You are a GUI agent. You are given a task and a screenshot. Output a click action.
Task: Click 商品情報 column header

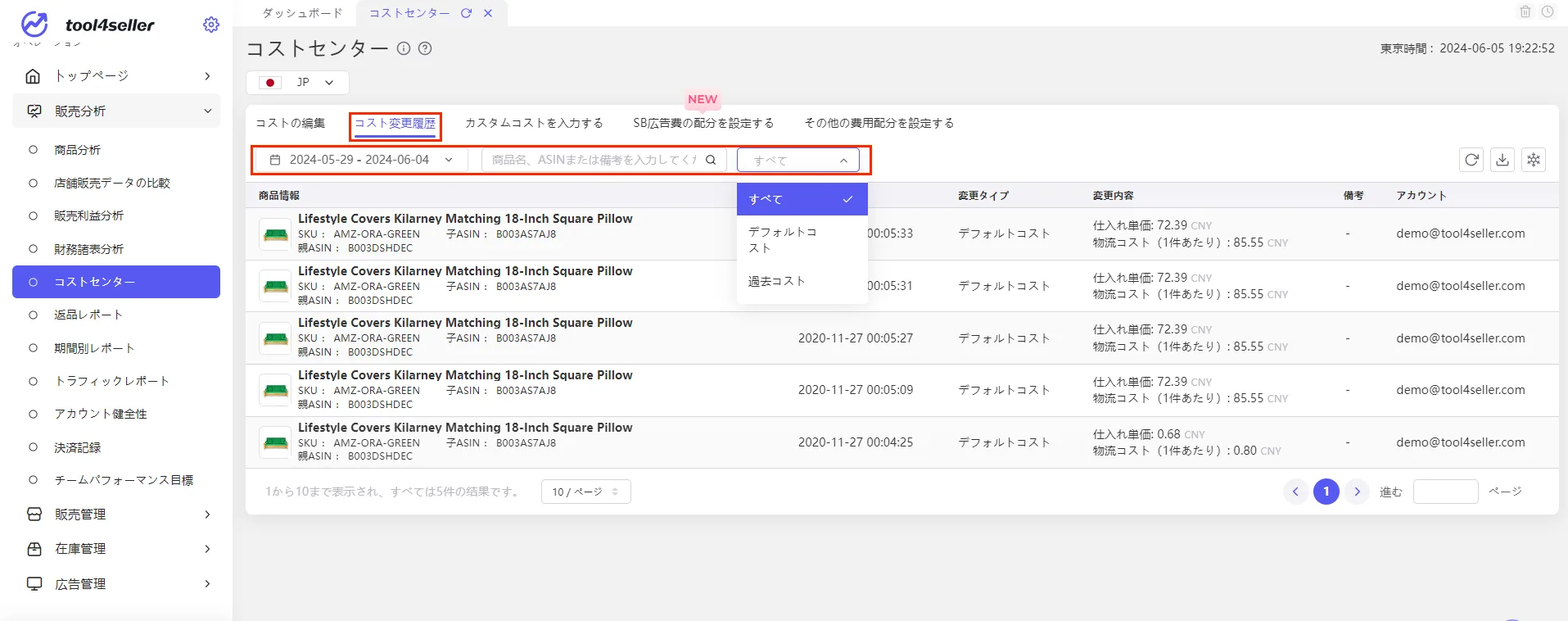(x=279, y=196)
